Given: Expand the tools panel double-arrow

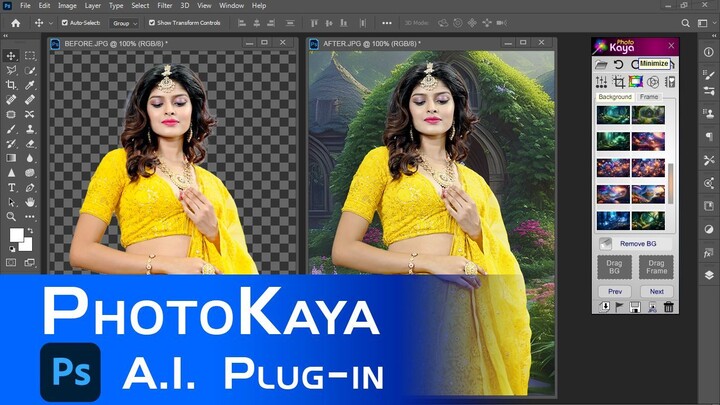Looking at the screenshot, I should pyautogui.click(x=6, y=35).
